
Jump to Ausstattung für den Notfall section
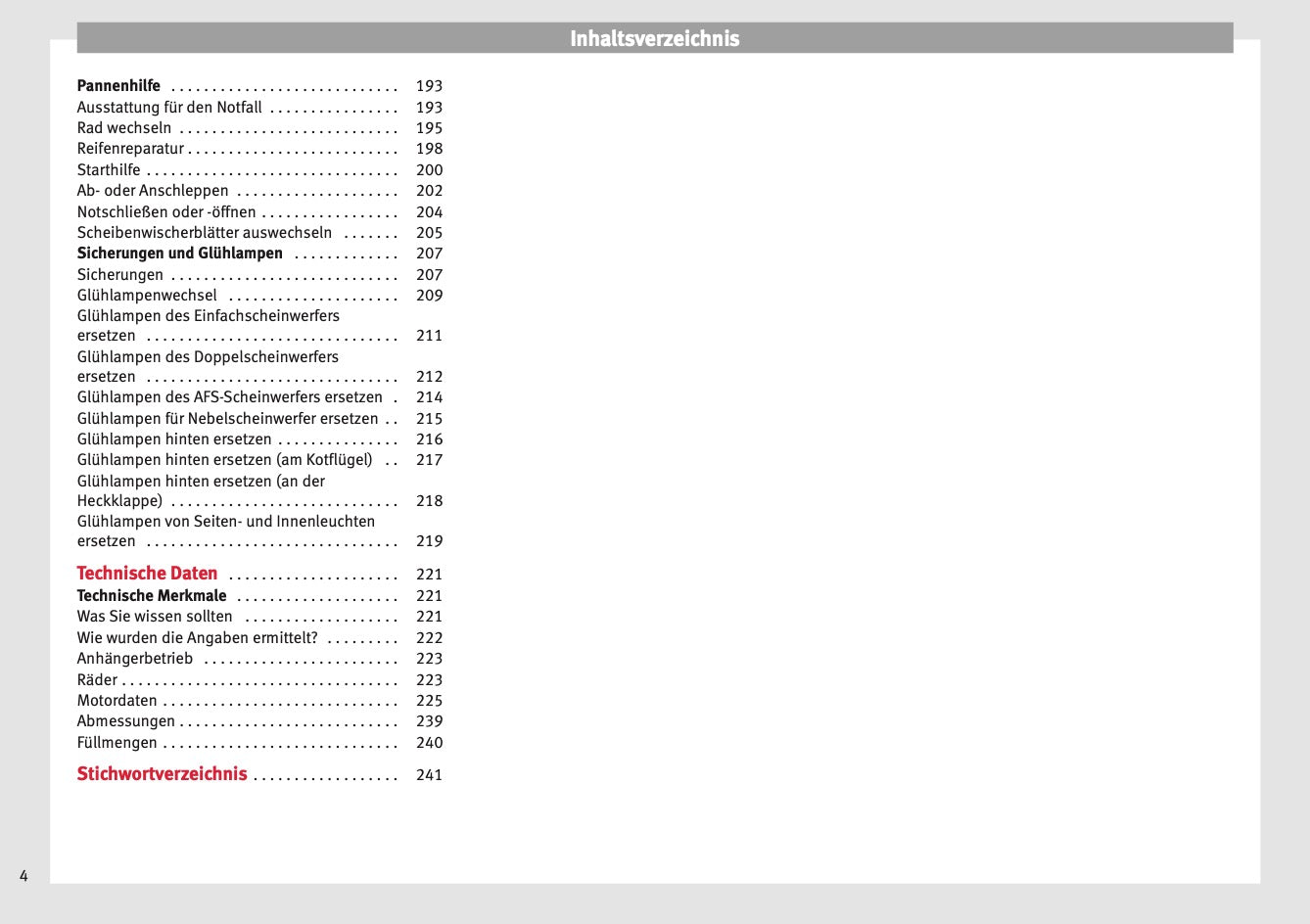[x=169, y=108]
